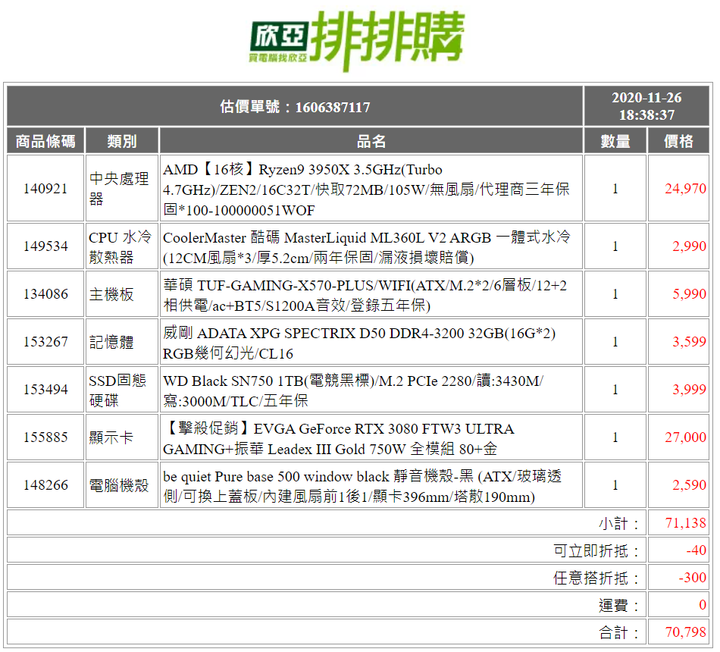Click the 數量 column header

tap(615, 141)
